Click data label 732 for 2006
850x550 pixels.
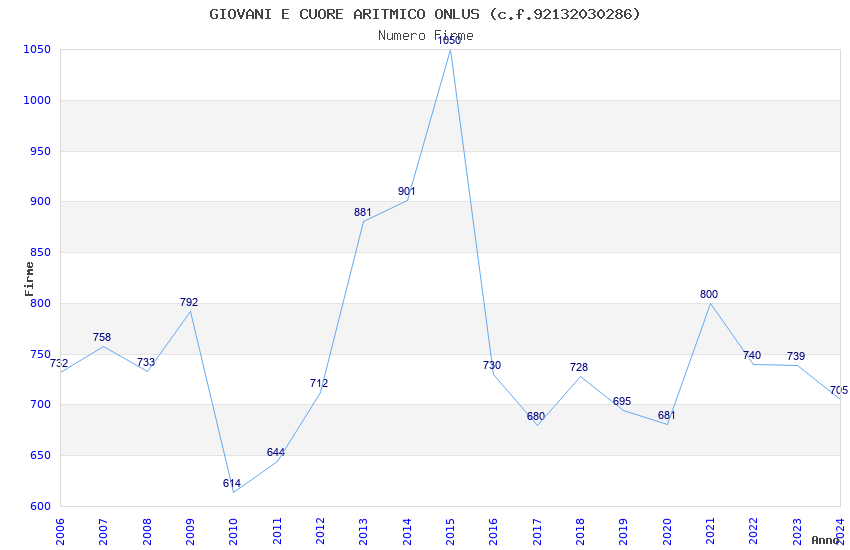click(x=59, y=364)
